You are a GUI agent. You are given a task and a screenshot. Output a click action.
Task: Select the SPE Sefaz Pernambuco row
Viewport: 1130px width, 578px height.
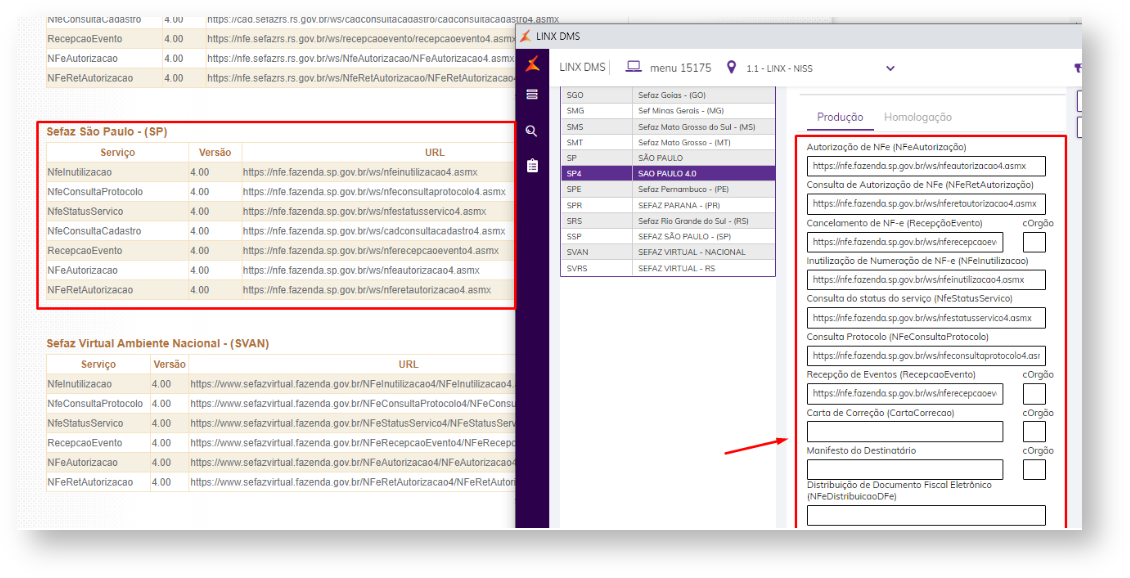coord(668,190)
